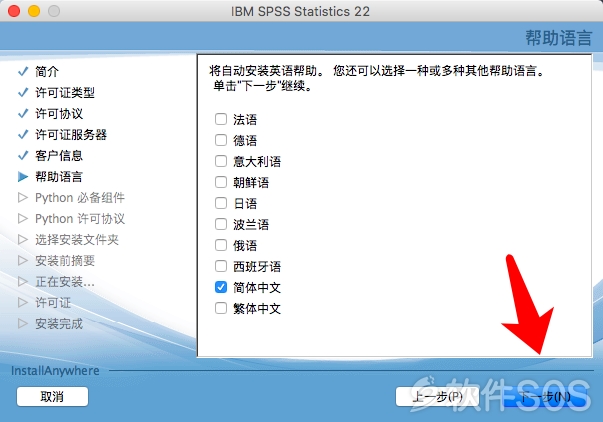Image resolution: width=603 pixels, height=422 pixels.
Task: Enable 朝鲜语 help language
Action: tap(221, 182)
